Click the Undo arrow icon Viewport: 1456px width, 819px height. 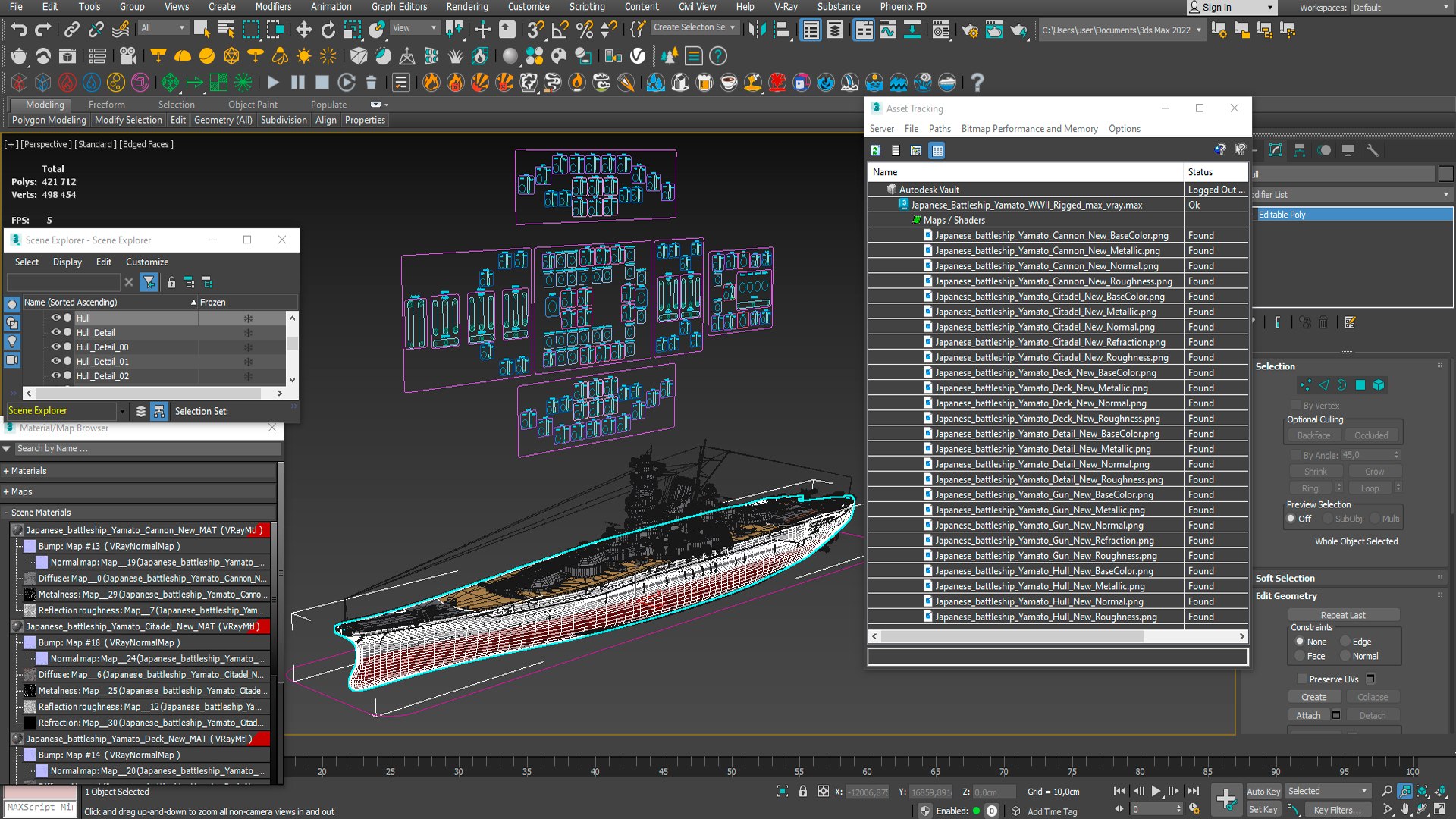pyautogui.click(x=19, y=30)
